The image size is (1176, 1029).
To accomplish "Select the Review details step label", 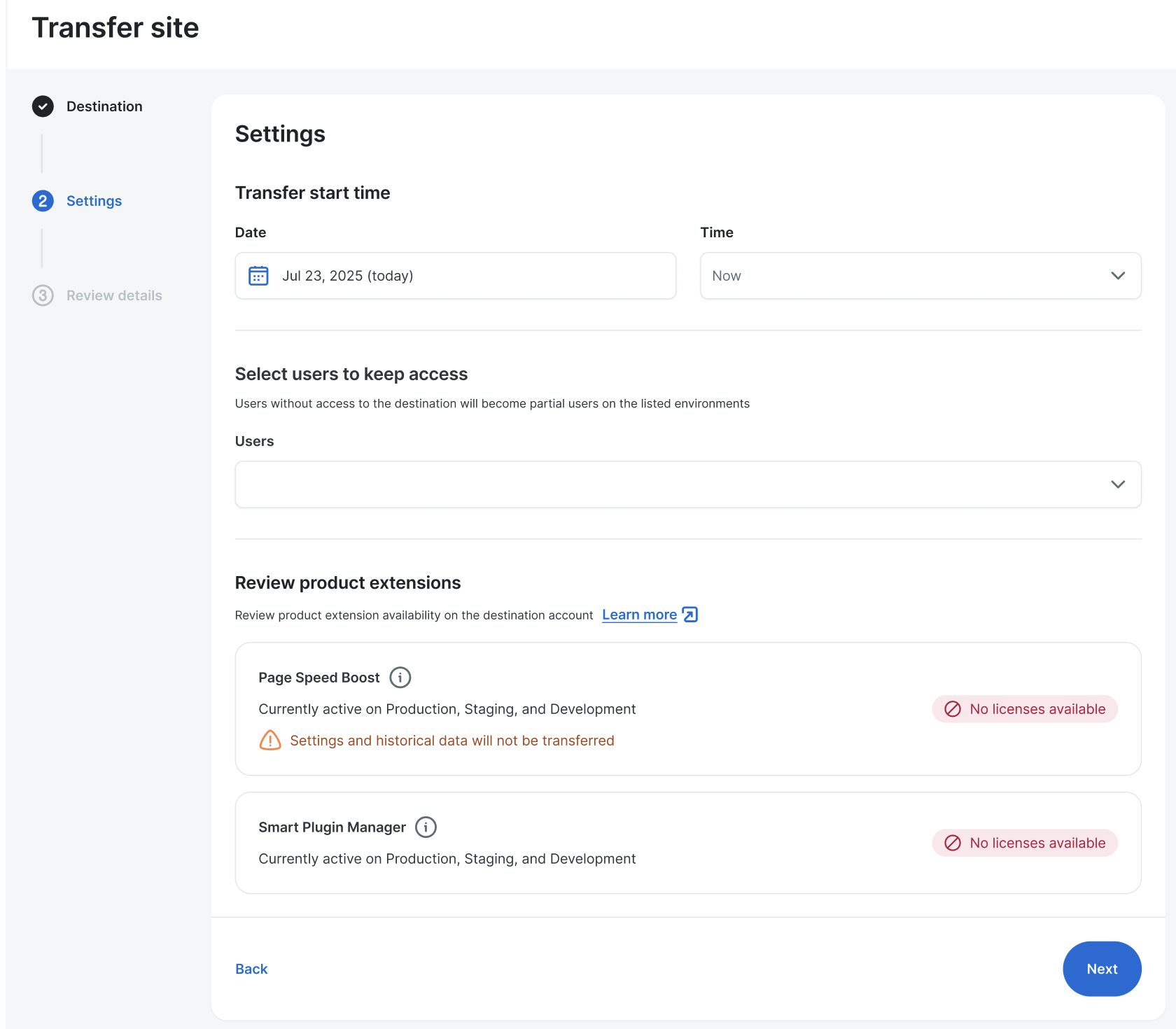I will point(114,295).
